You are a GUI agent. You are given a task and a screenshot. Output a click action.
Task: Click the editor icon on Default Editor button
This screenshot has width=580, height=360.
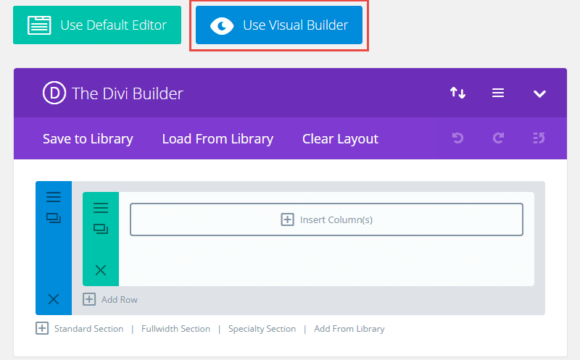39,25
